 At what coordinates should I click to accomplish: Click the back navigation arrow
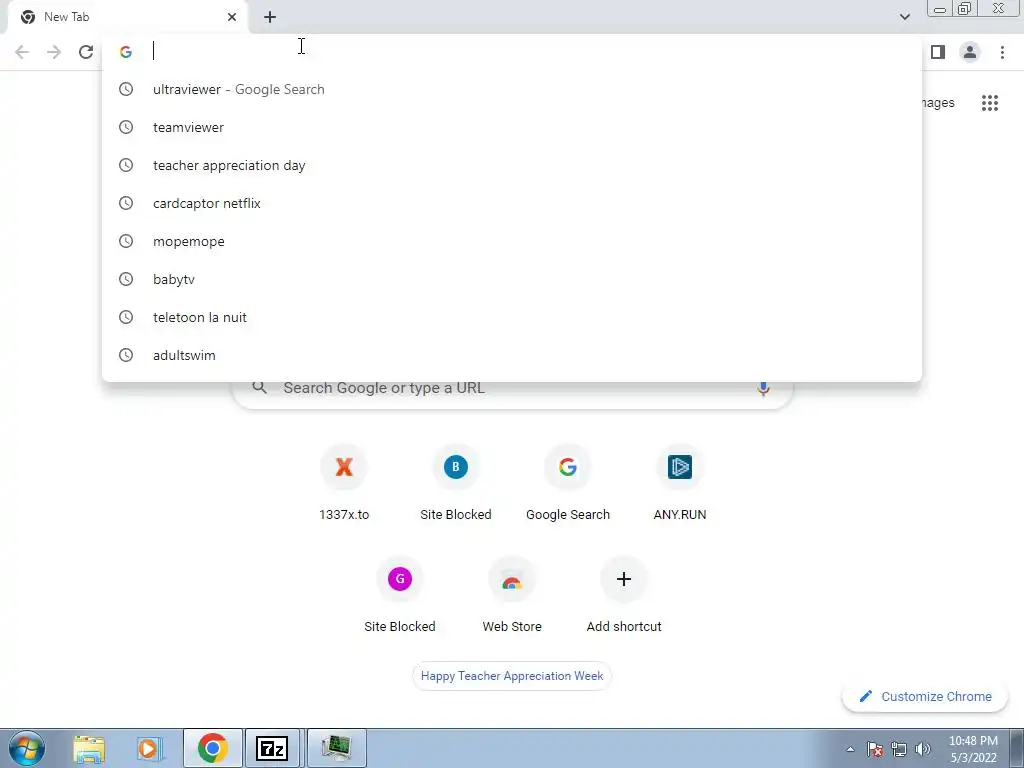point(22,52)
